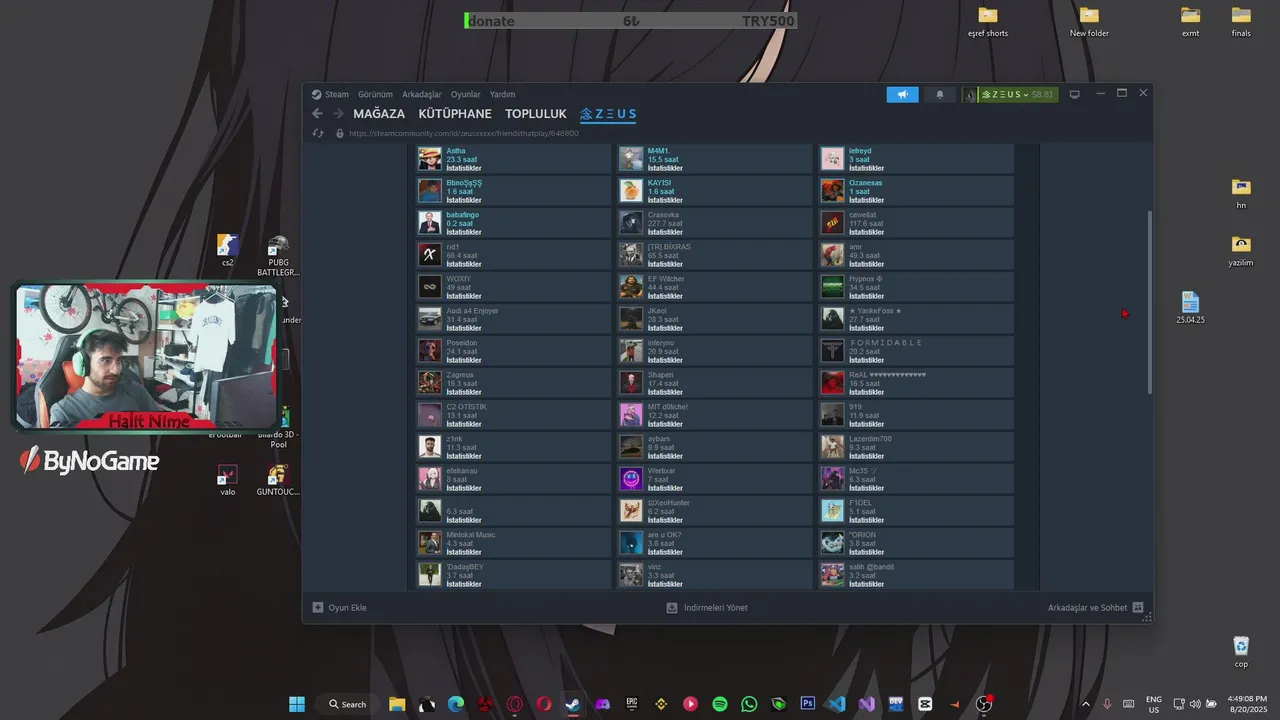The image size is (1280, 720).
Task: Open İstatistikler under F1DEL
Action: click(866, 520)
